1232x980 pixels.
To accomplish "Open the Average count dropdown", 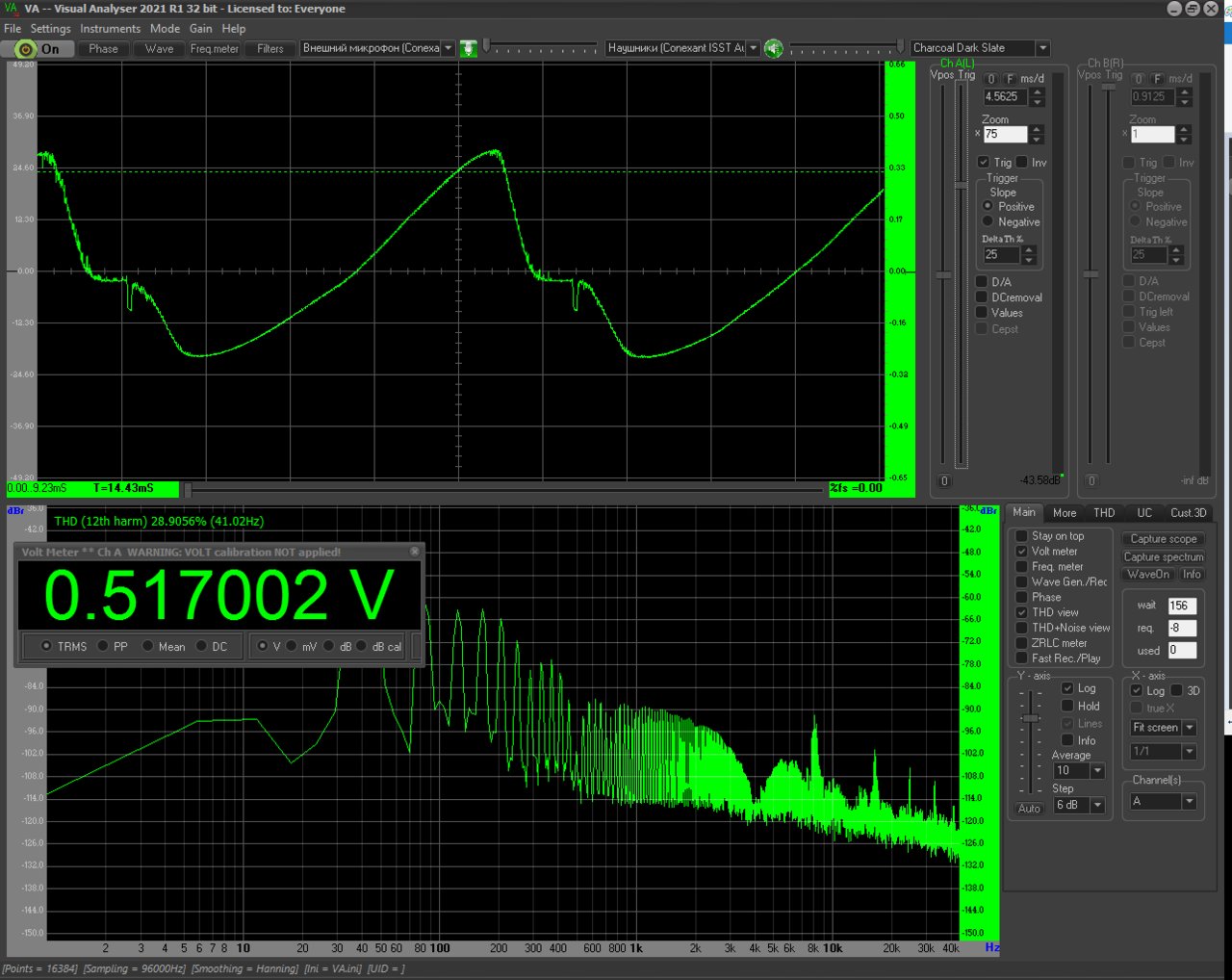I will pos(1097,771).
